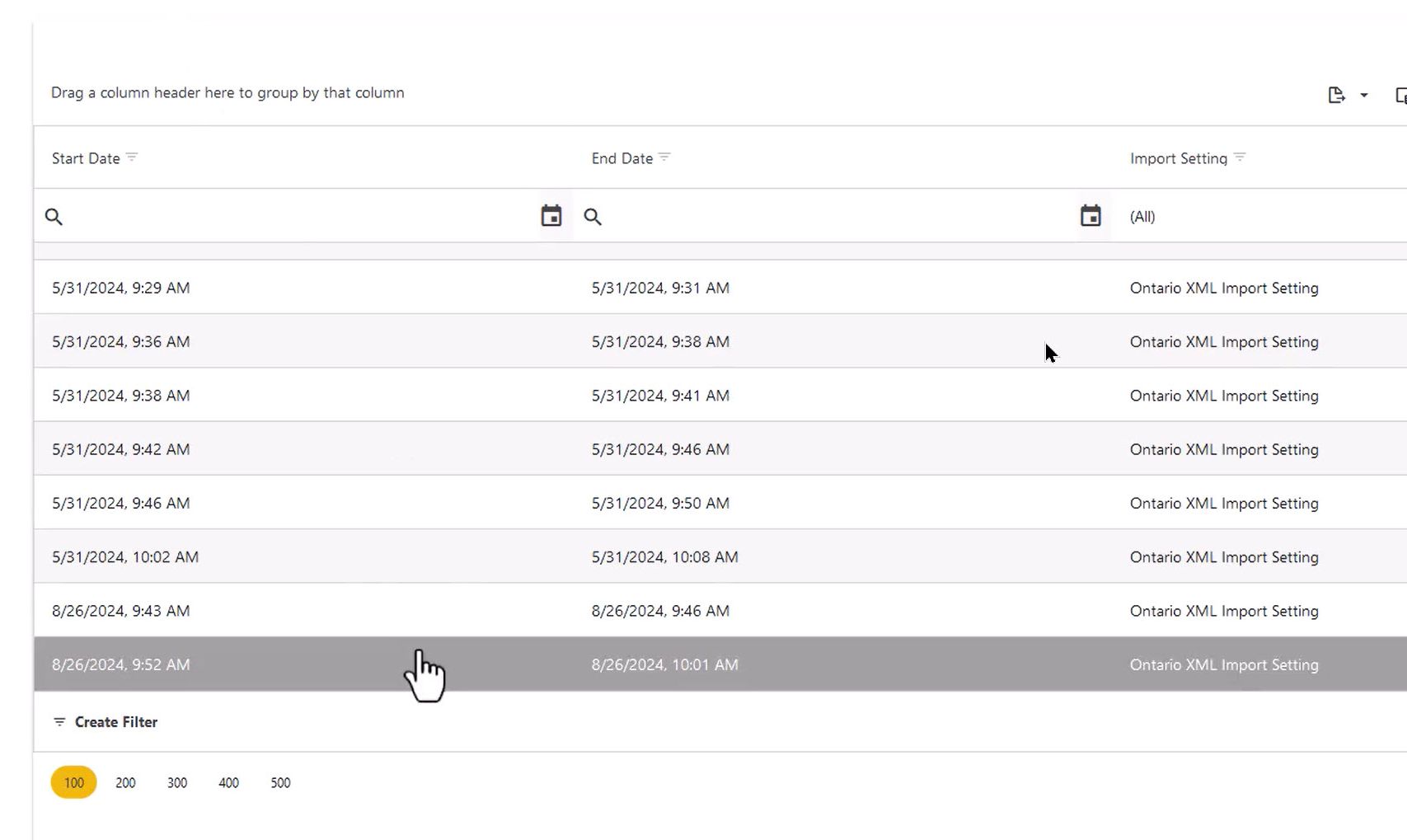Click the Start Date filter input field
The image size is (1407, 840).
point(297,217)
